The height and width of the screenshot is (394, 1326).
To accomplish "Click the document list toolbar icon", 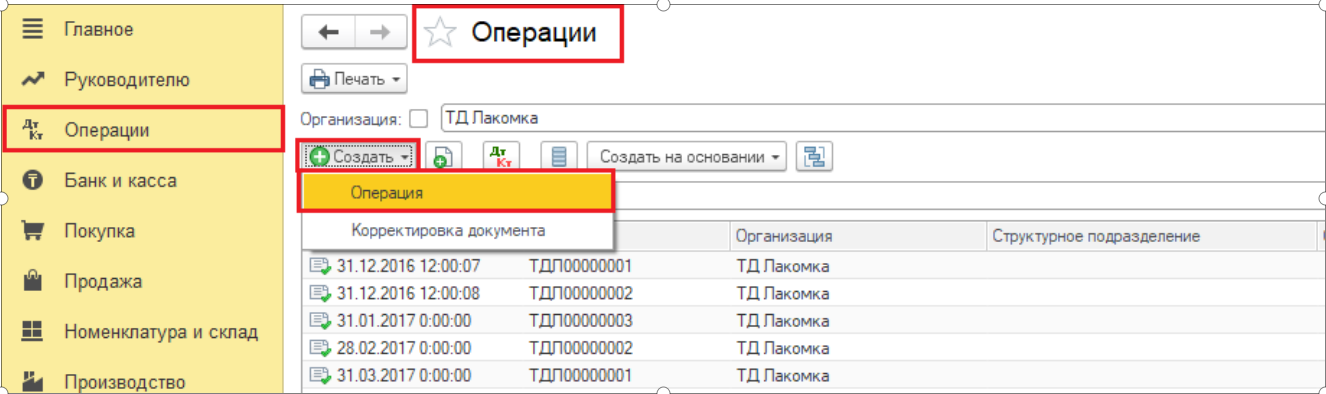I will (558, 157).
